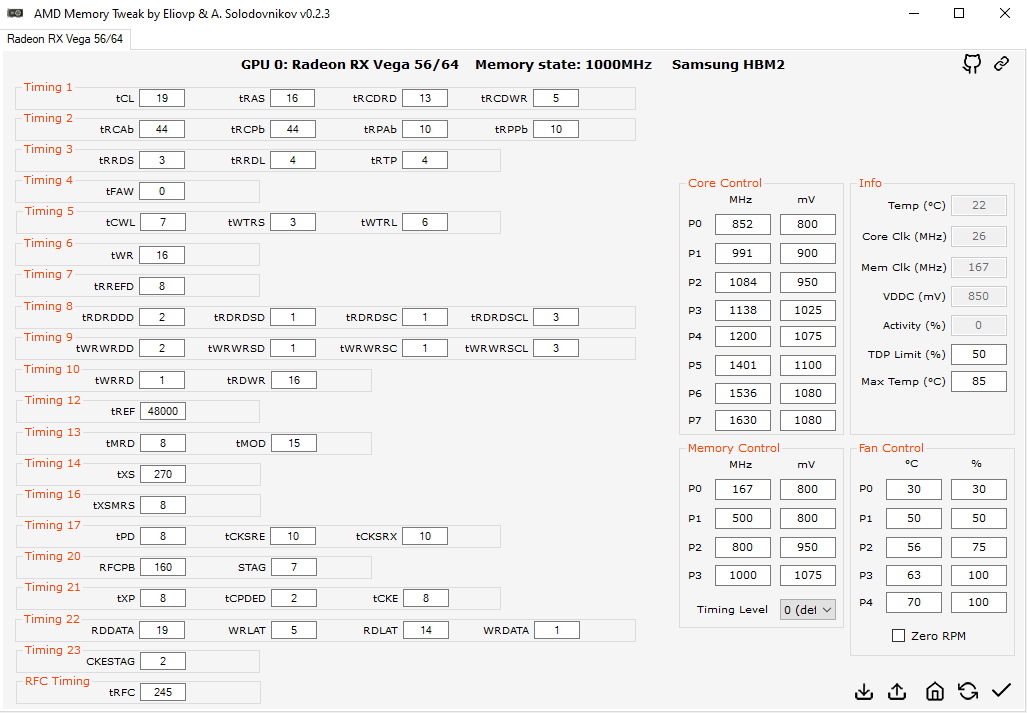Click the download/load timings icon
1027x713 pixels.
pyautogui.click(x=864, y=691)
